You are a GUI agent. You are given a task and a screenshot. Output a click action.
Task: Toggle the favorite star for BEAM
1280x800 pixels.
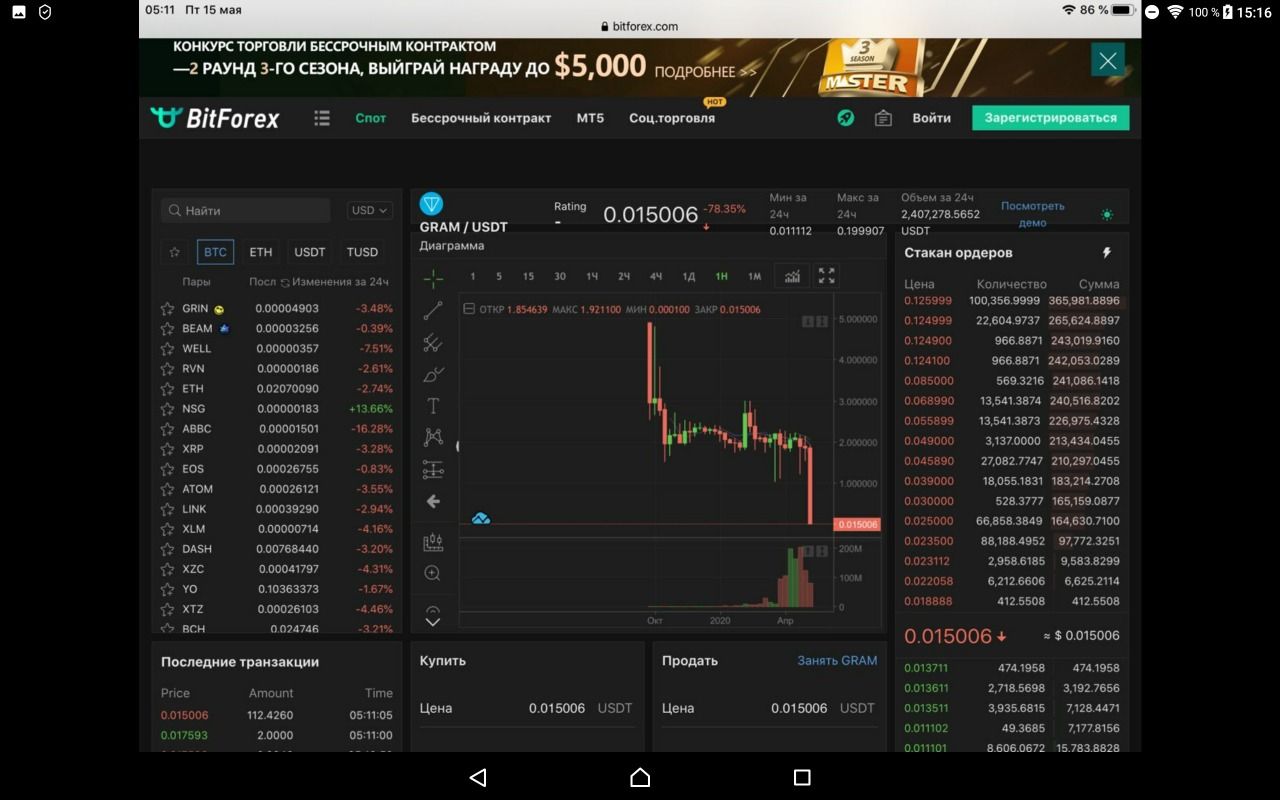coord(167,329)
